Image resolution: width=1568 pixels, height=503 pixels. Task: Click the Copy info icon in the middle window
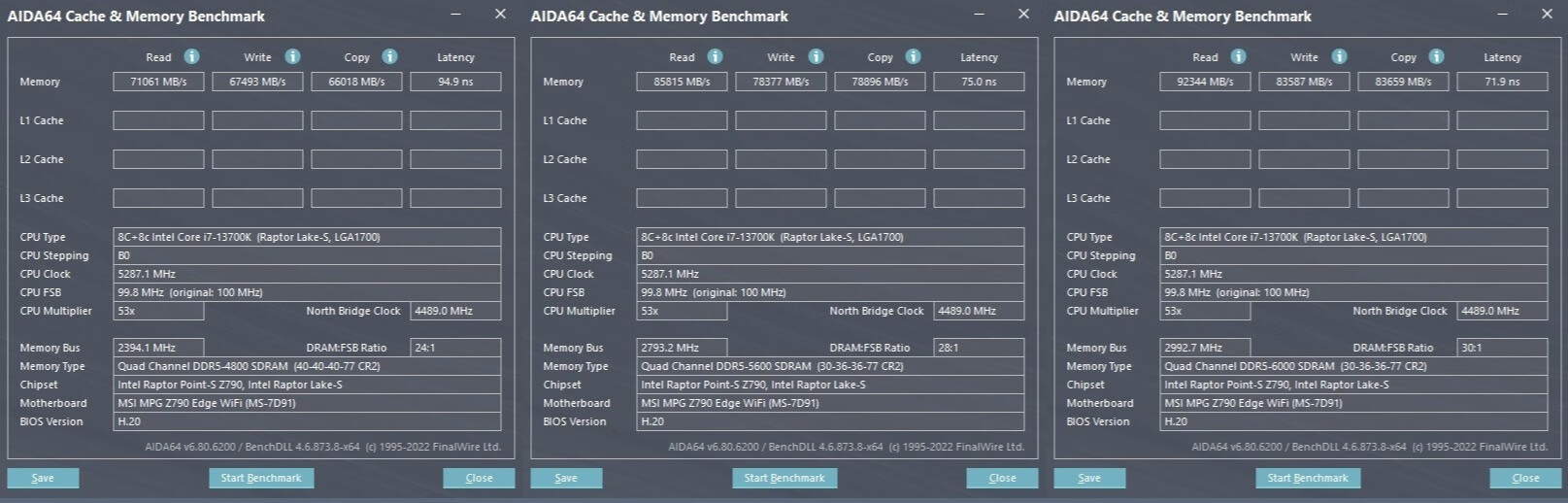point(913,56)
